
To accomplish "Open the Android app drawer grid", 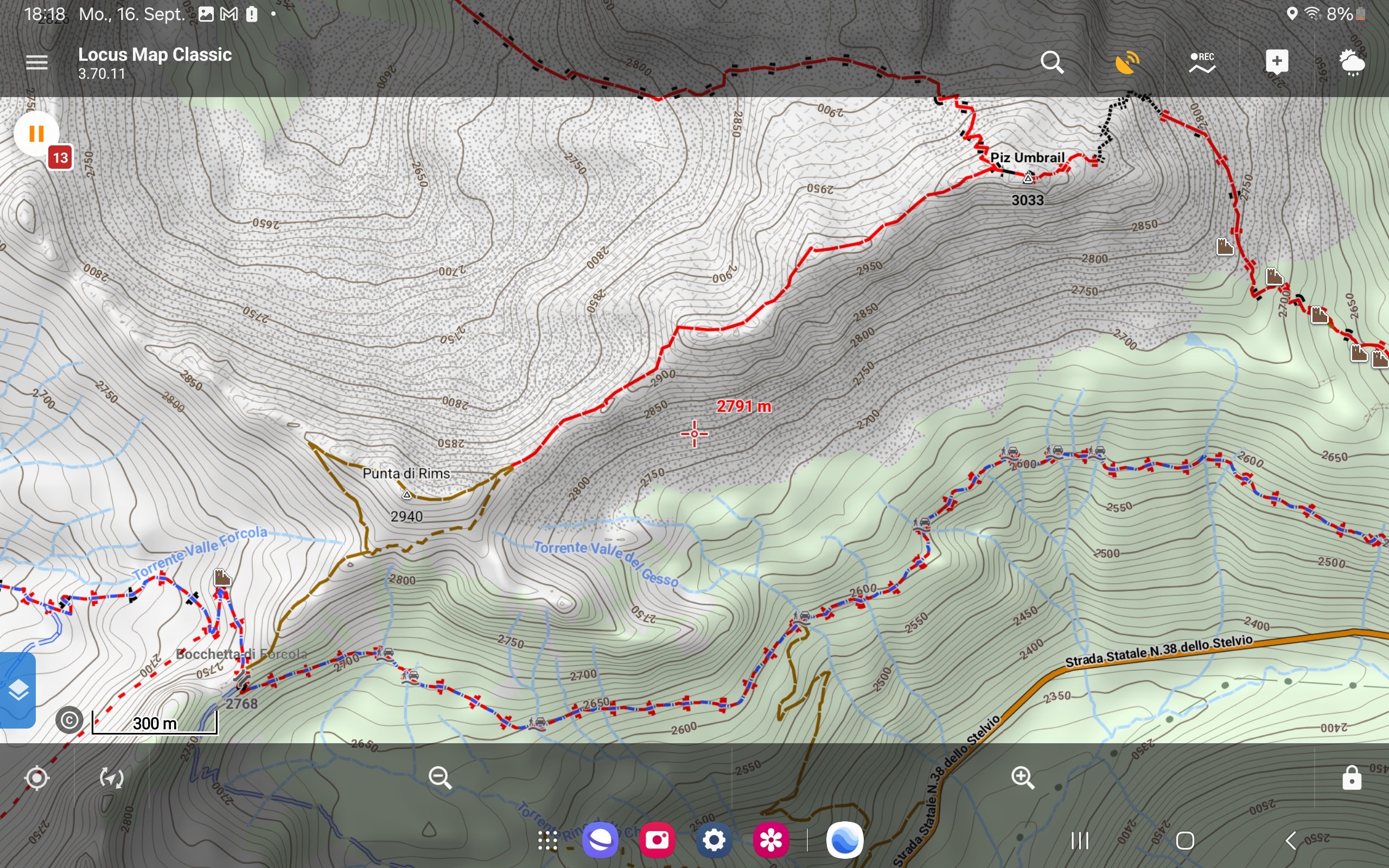I will pyautogui.click(x=547, y=840).
